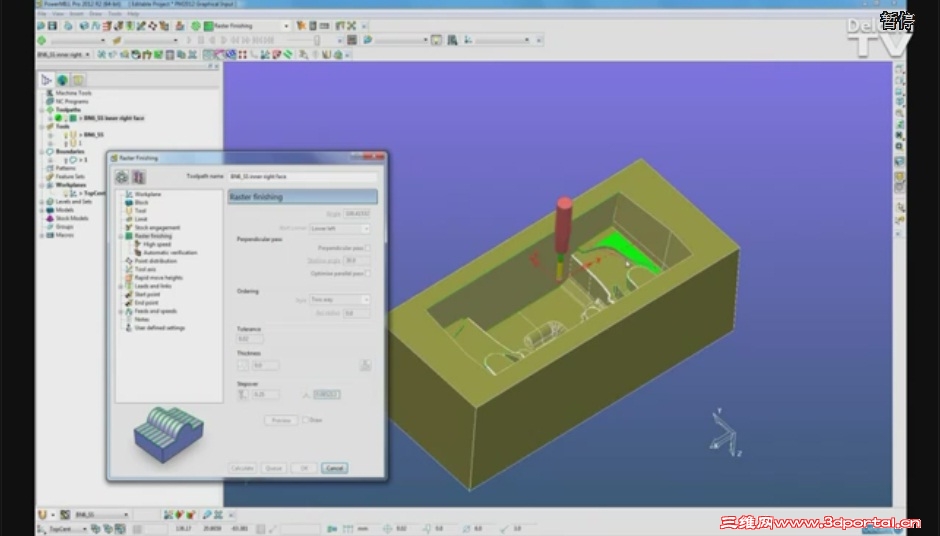Open the Draw menu
This screenshot has height=536, width=940.
96,13
